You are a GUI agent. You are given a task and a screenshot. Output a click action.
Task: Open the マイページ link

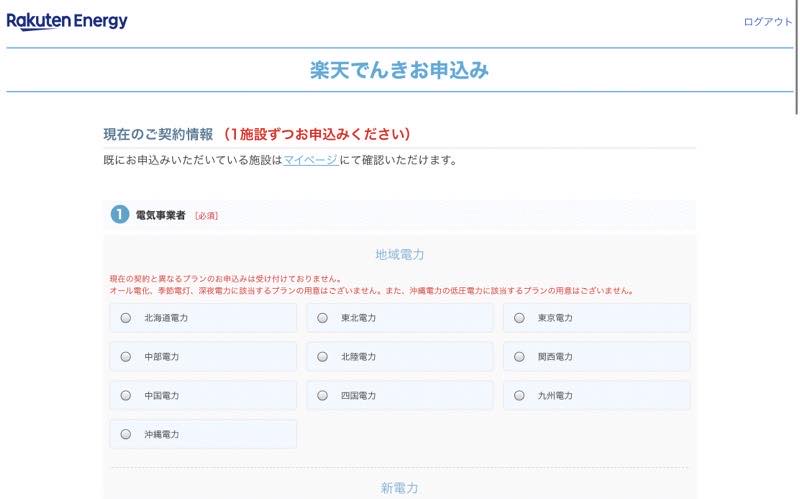[x=311, y=160]
